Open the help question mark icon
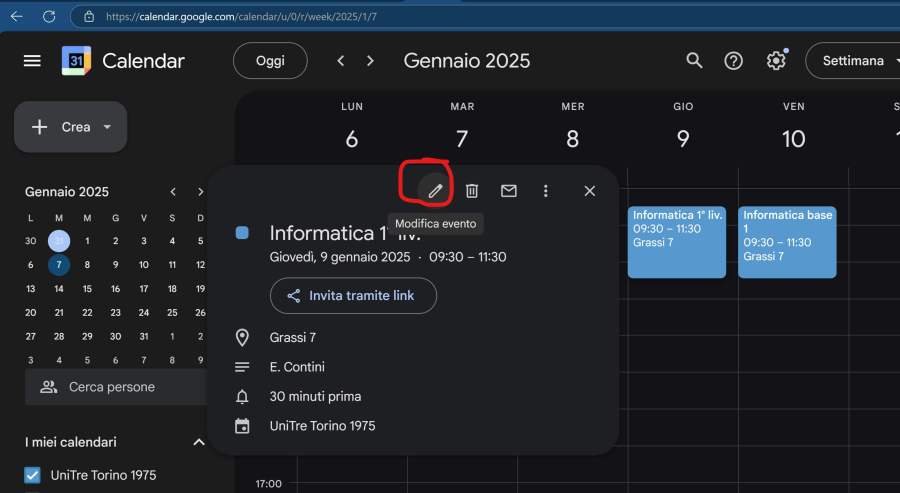Image resolution: width=900 pixels, height=493 pixels. point(734,61)
